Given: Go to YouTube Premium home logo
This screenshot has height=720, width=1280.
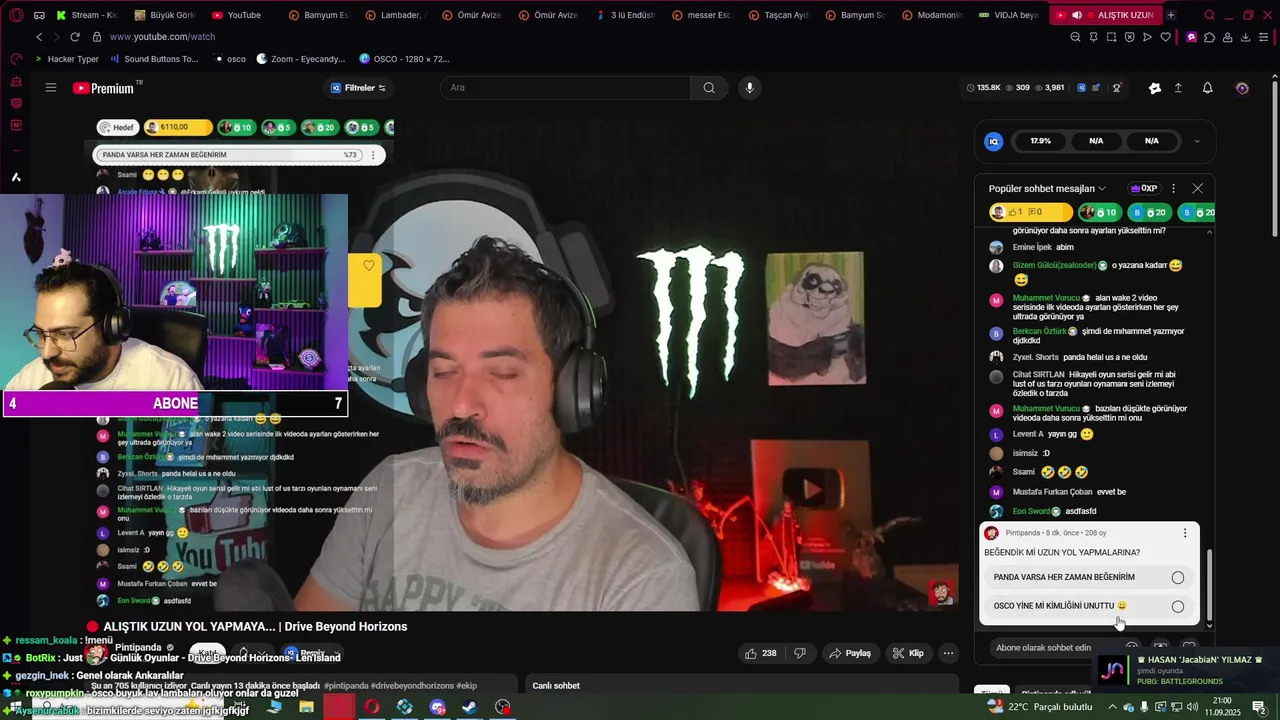Looking at the screenshot, I should (x=103, y=88).
